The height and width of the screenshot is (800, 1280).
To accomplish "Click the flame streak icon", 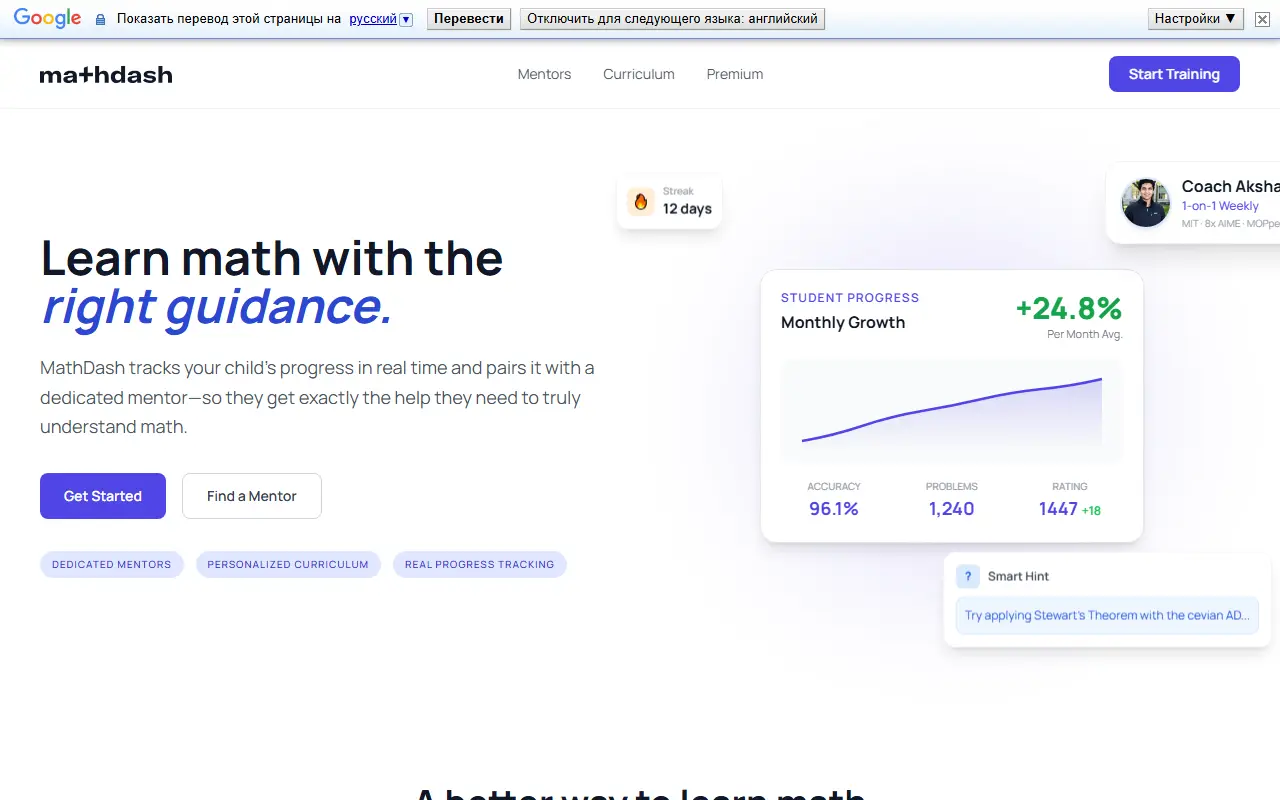I will [641, 201].
